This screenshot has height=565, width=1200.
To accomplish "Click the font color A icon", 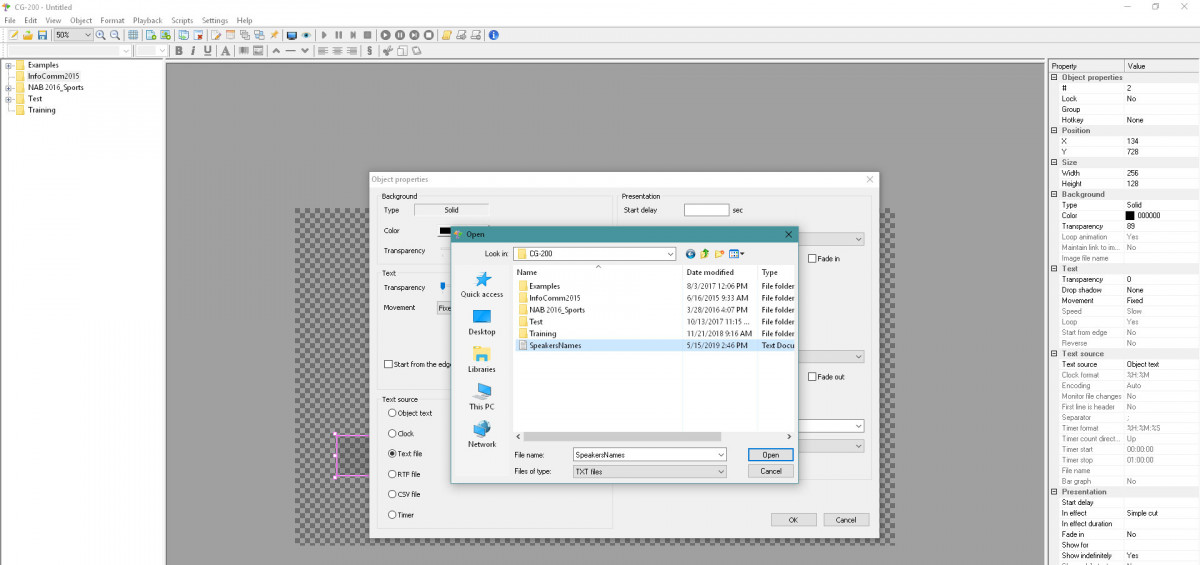I will (x=225, y=51).
